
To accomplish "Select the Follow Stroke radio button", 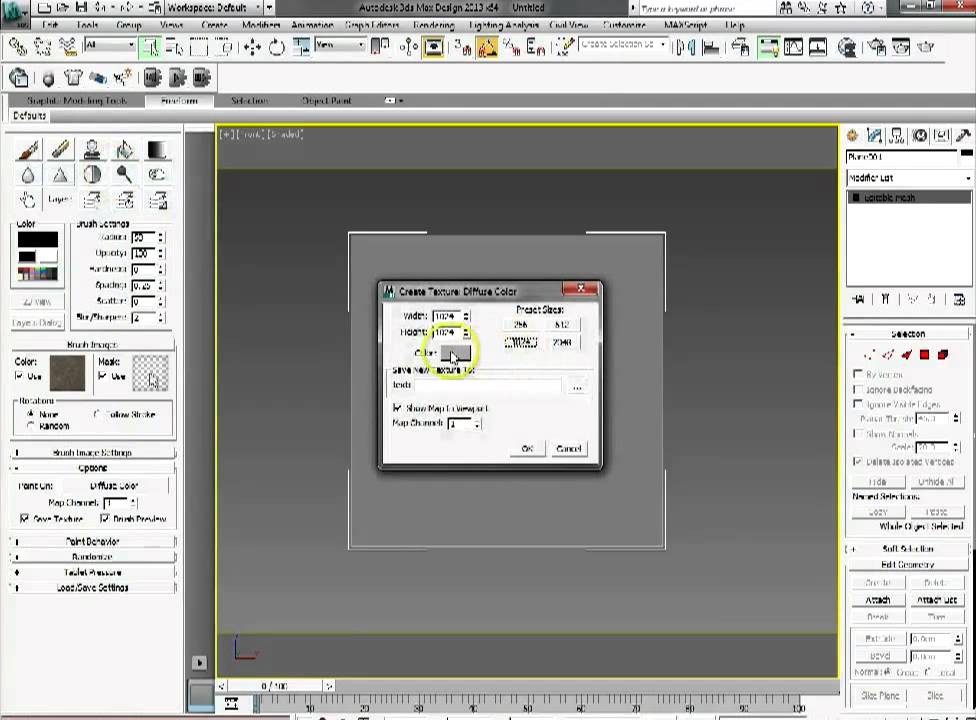I will click(96, 414).
